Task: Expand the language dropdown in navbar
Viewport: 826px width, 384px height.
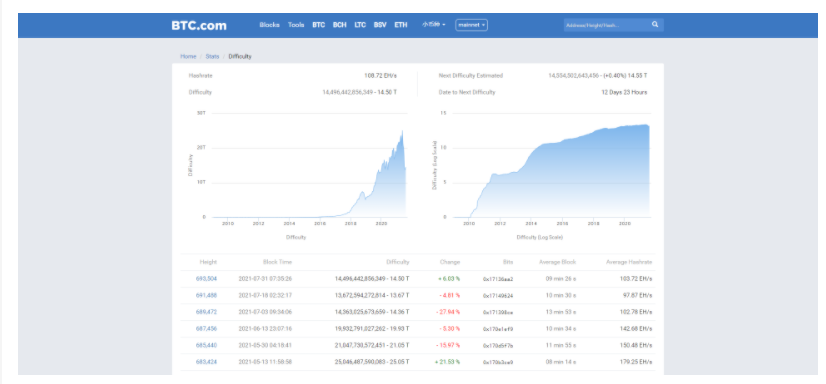Action: tap(434, 25)
